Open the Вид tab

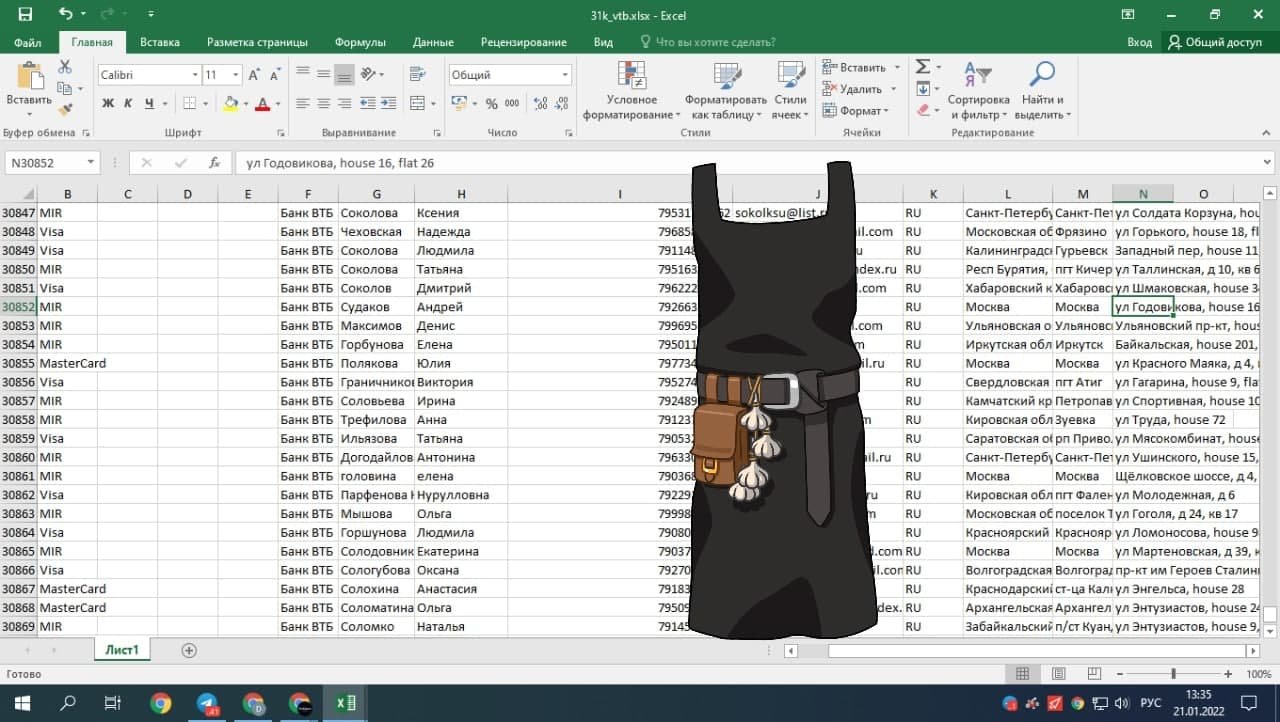(603, 42)
